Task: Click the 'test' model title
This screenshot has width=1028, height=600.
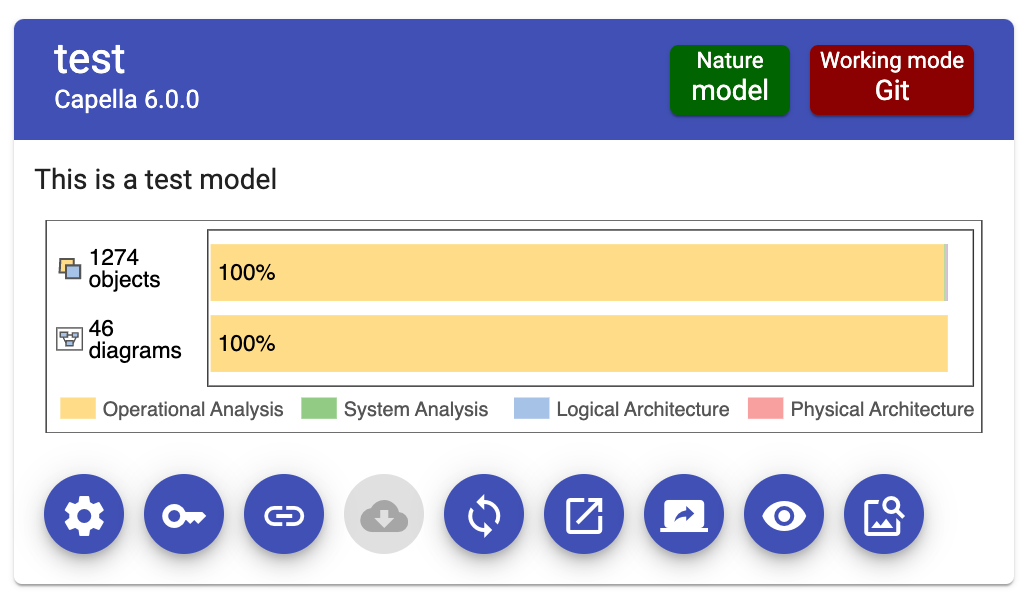Action: [x=89, y=59]
